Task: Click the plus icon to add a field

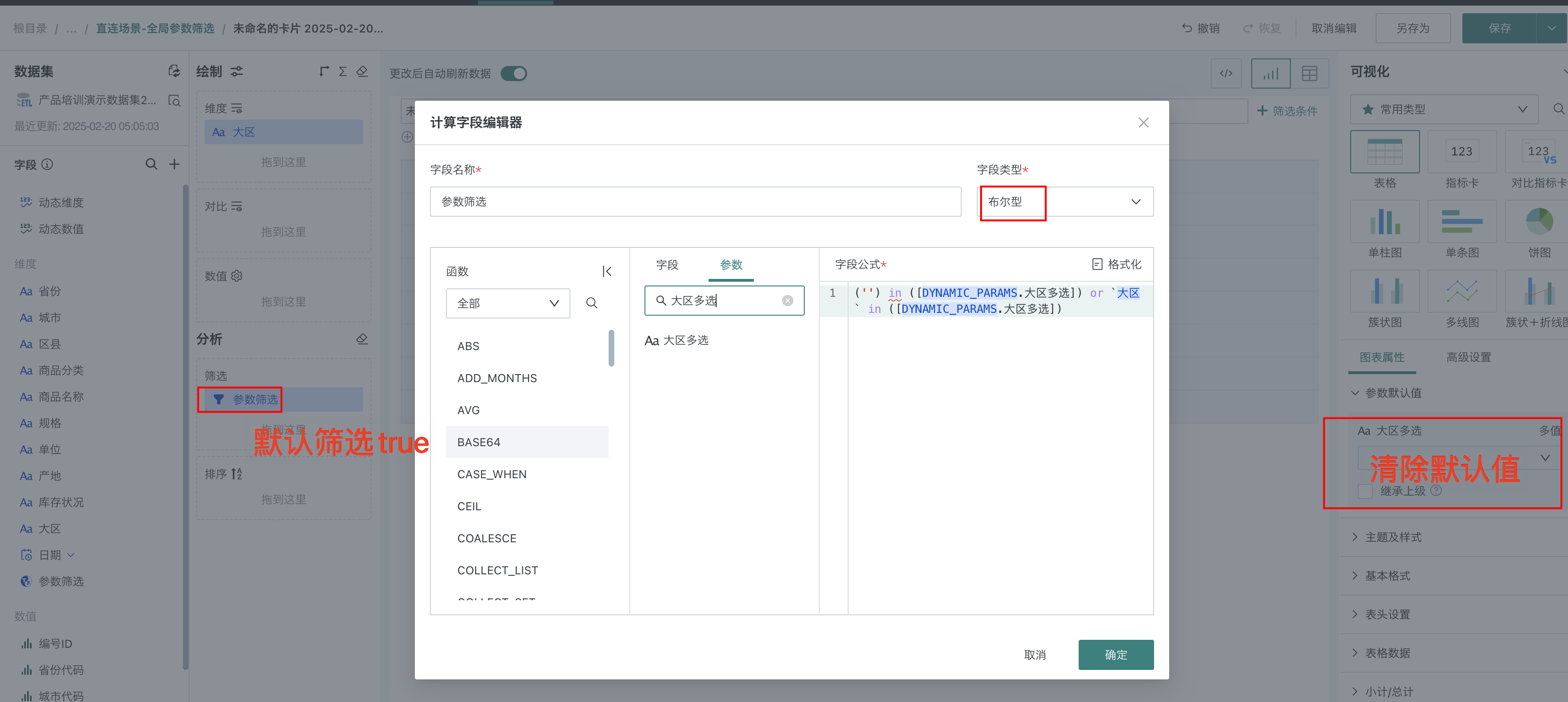Action: [174, 164]
